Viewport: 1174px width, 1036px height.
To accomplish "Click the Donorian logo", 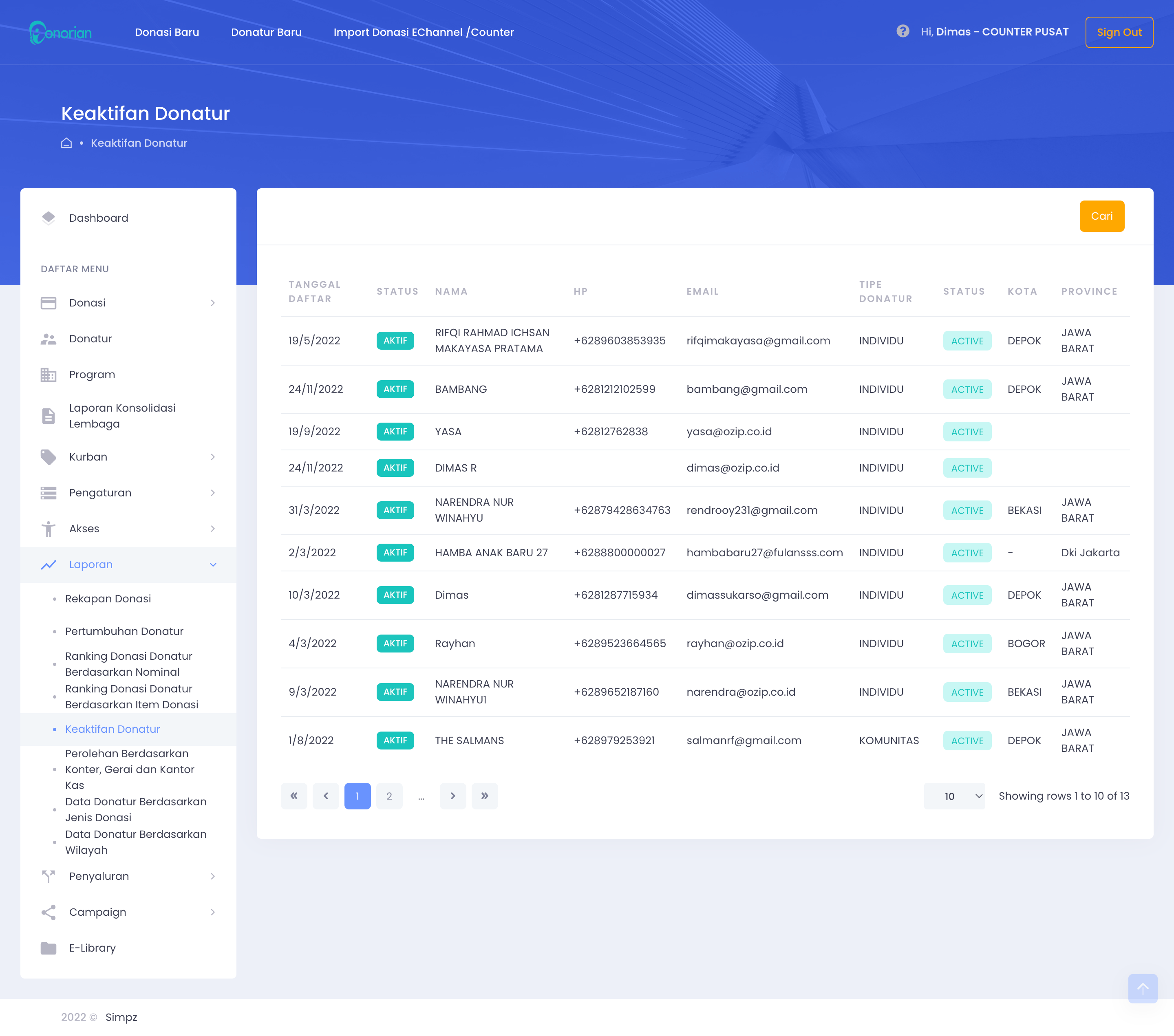I will point(60,32).
